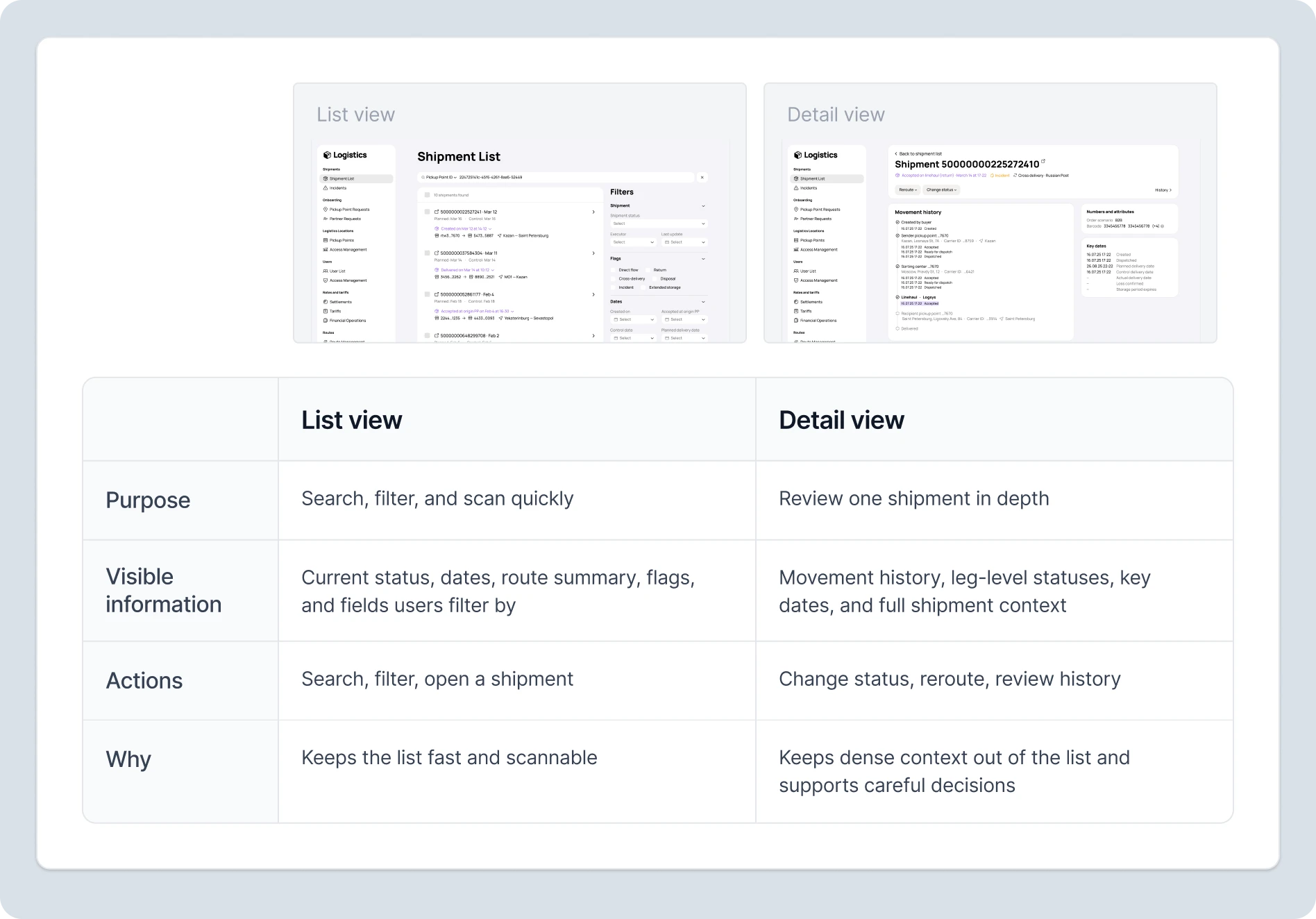Viewport: 1316px width, 919px height.
Task: Open the Reroute dropdown in Detail view
Action: point(908,189)
